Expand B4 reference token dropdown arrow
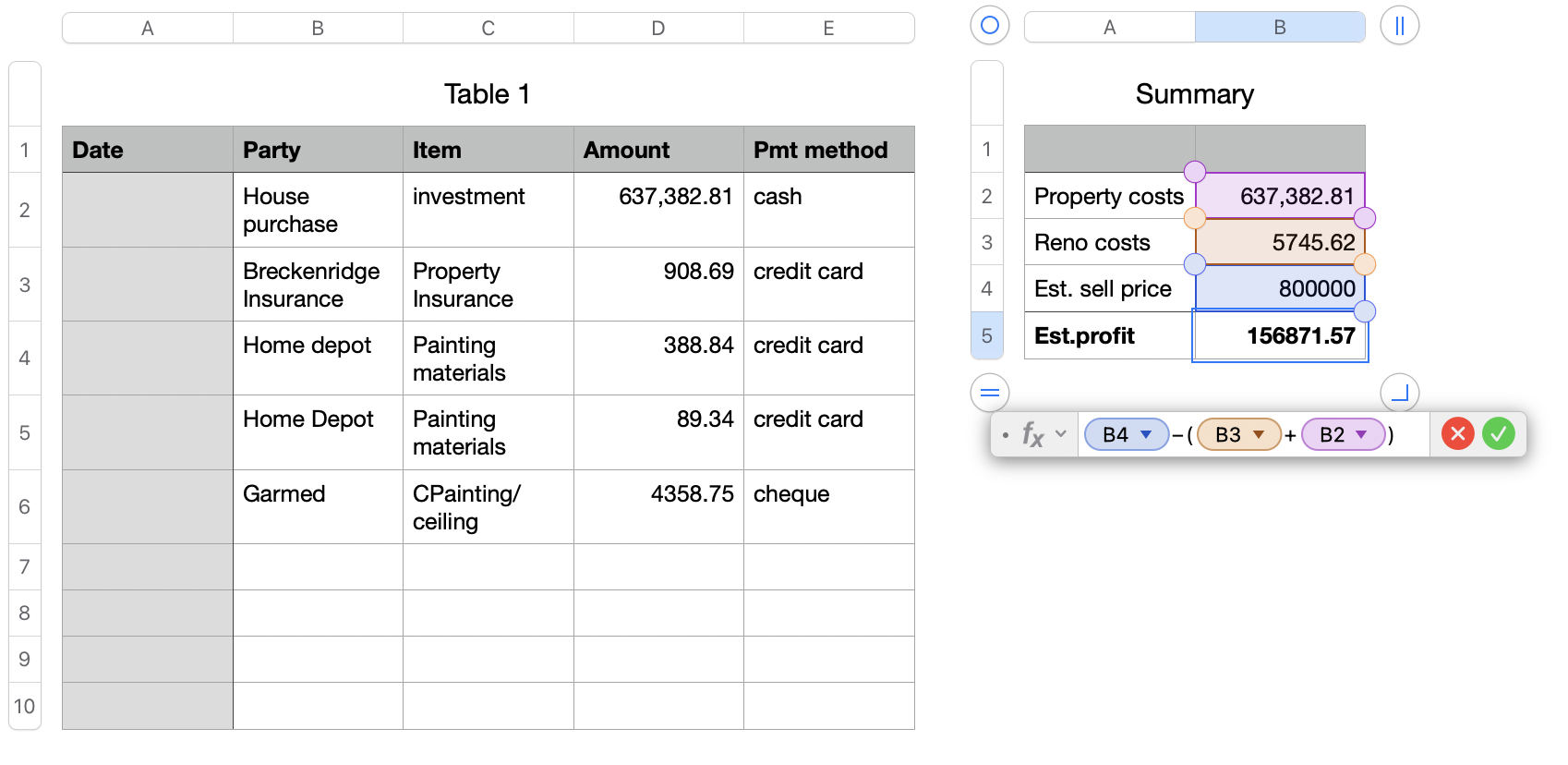The height and width of the screenshot is (765, 1568). (1146, 434)
